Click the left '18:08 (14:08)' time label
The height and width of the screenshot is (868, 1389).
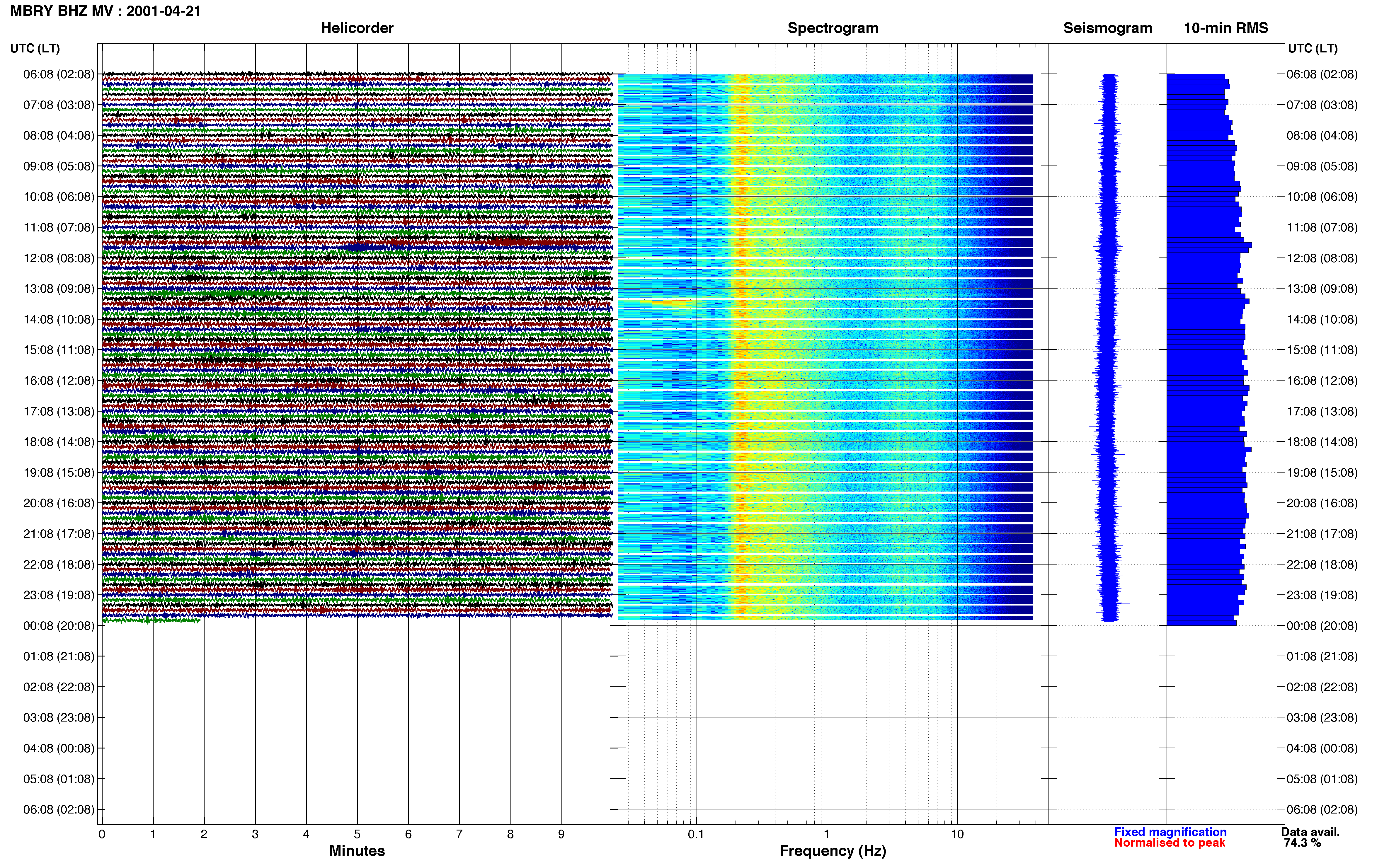(59, 442)
